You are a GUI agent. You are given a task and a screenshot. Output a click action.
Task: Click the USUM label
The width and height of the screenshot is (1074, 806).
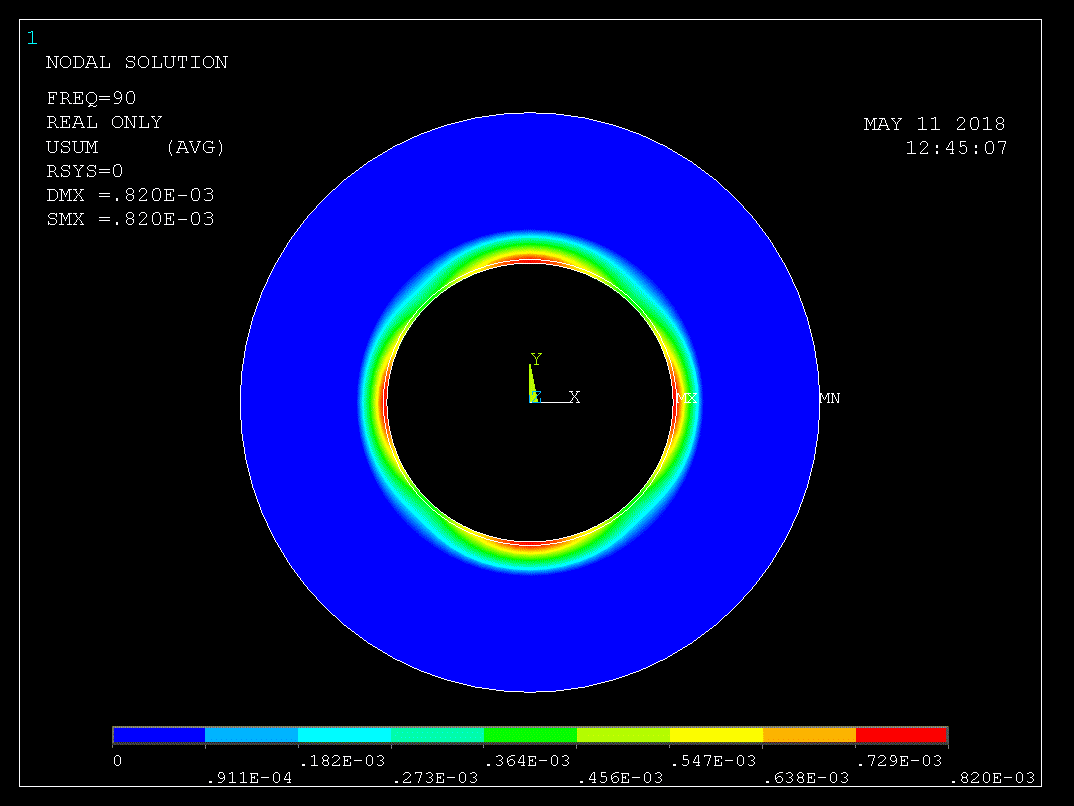click(x=72, y=147)
